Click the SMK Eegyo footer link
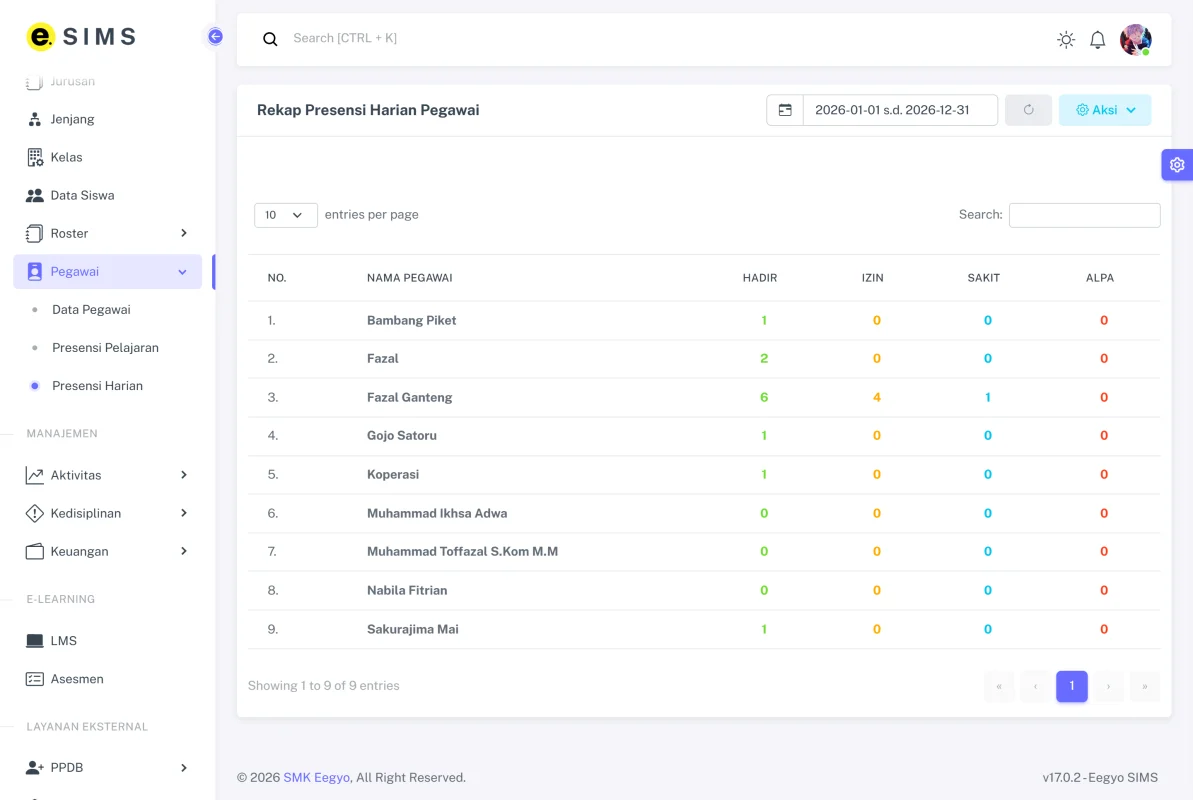The width and height of the screenshot is (1193, 800). pos(317,777)
